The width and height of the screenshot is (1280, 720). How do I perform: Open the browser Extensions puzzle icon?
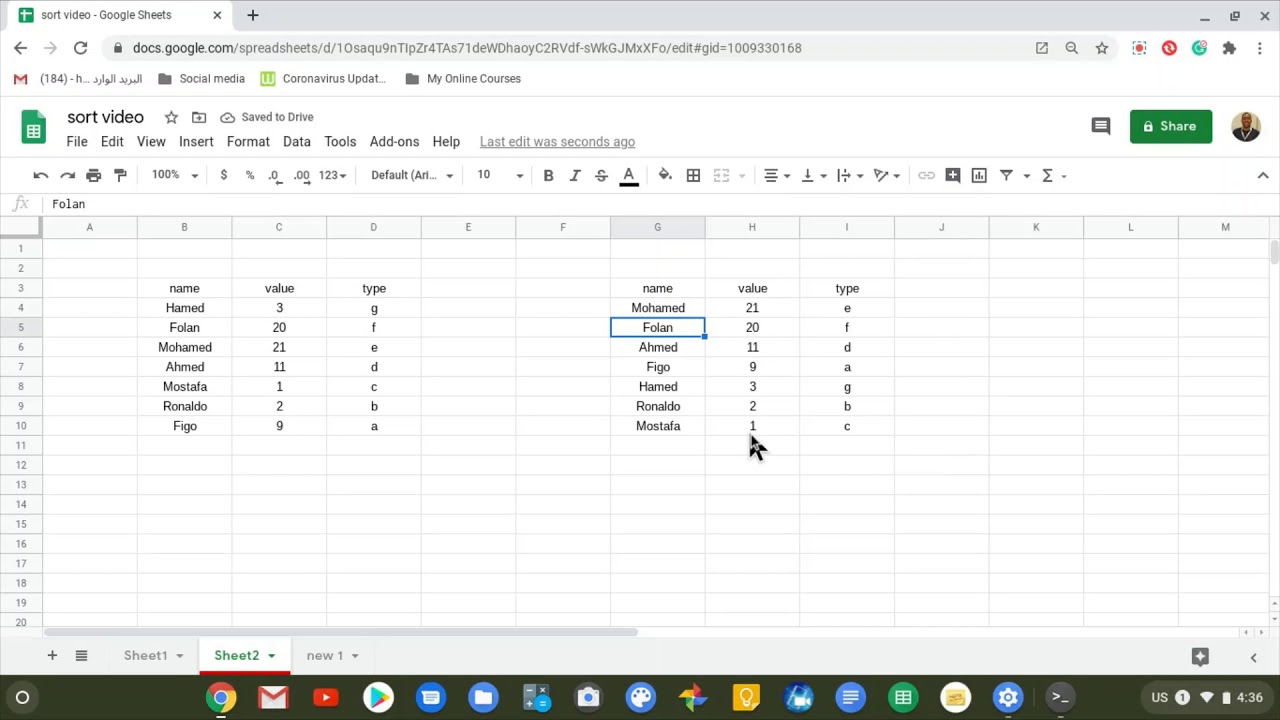(x=1229, y=47)
